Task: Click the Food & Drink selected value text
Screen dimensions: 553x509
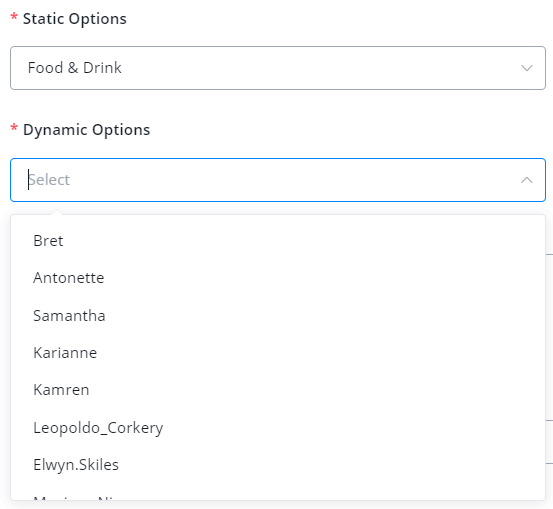Action: point(74,68)
